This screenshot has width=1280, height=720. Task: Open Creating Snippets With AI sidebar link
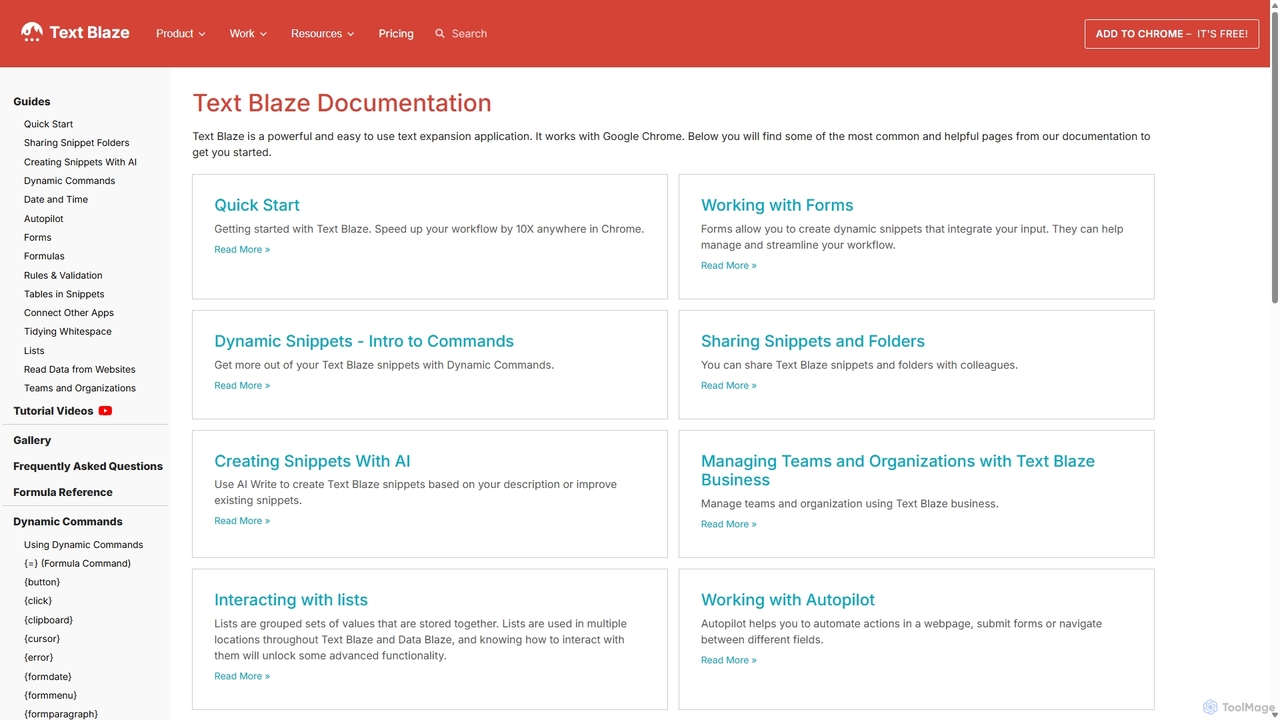point(80,162)
